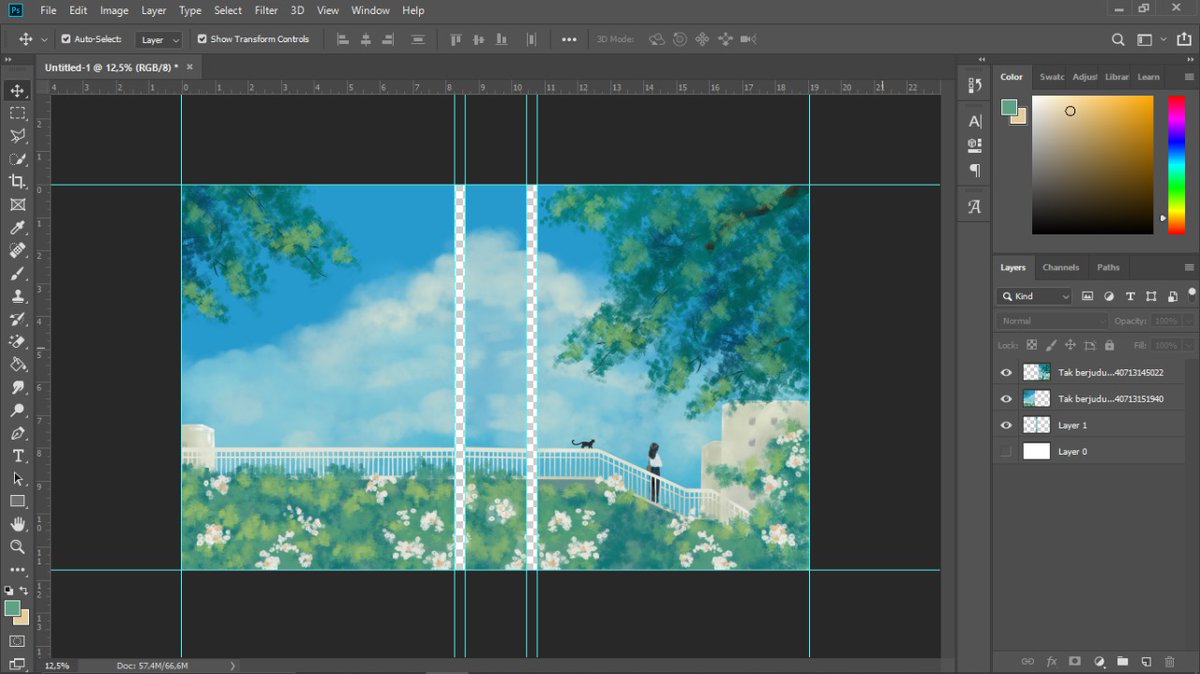1200x674 pixels.
Task: Open the Auto-Select Layer dropdown
Action: 159,40
